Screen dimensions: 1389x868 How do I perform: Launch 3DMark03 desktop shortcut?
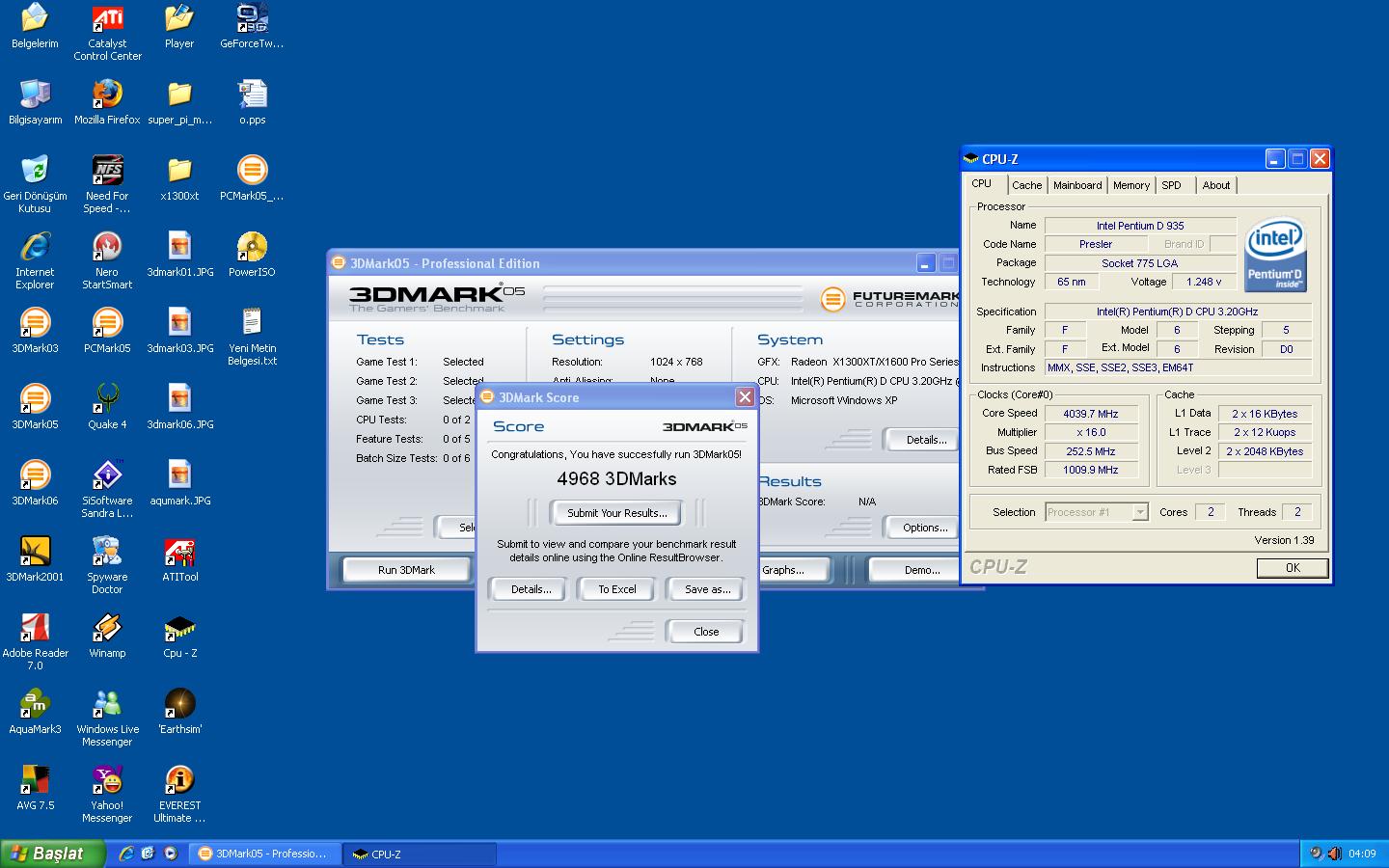point(35,331)
